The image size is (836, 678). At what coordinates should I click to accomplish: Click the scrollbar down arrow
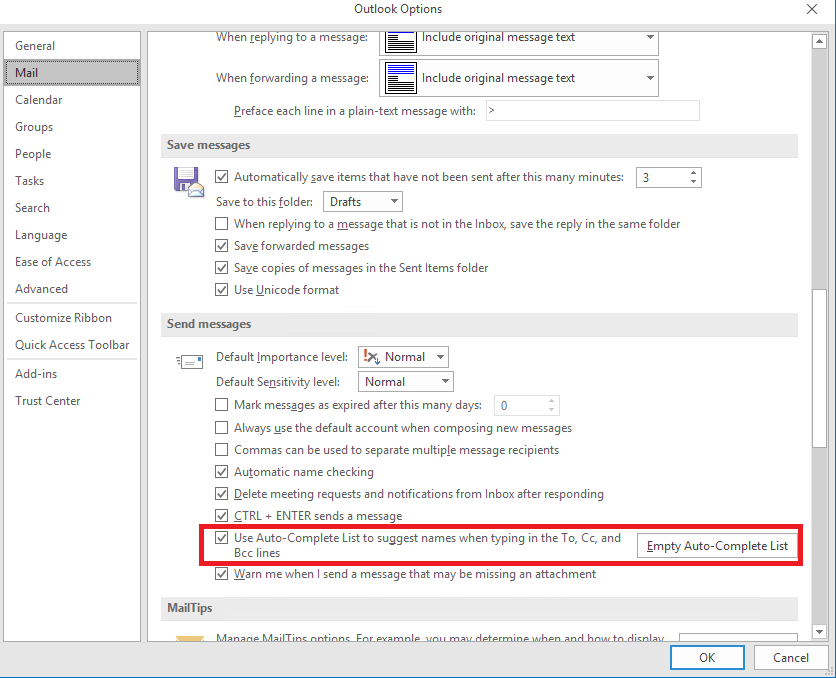[x=819, y=632]
